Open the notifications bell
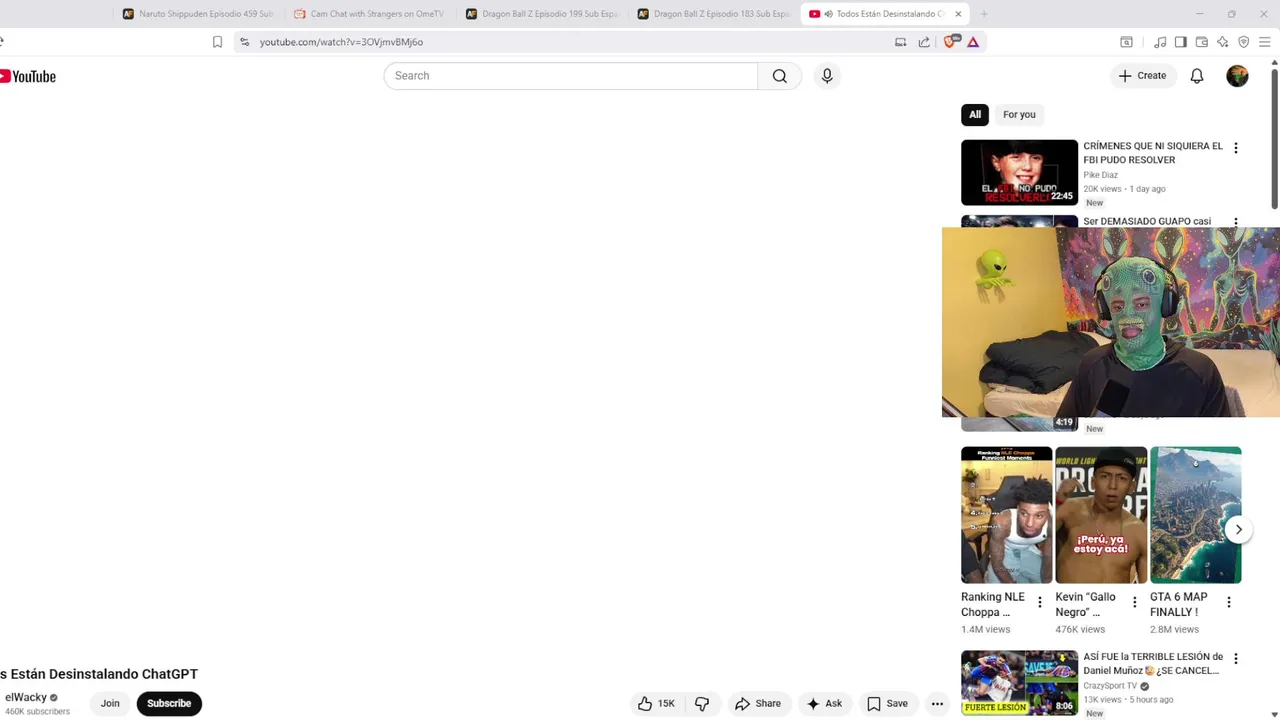The image size is (1280, 720). coord(1197,76)
